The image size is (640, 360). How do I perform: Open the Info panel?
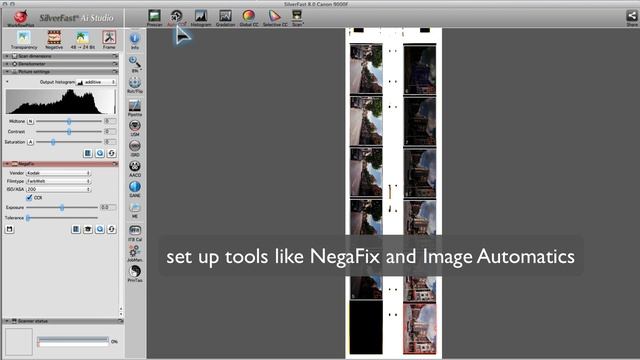(135, 41)
